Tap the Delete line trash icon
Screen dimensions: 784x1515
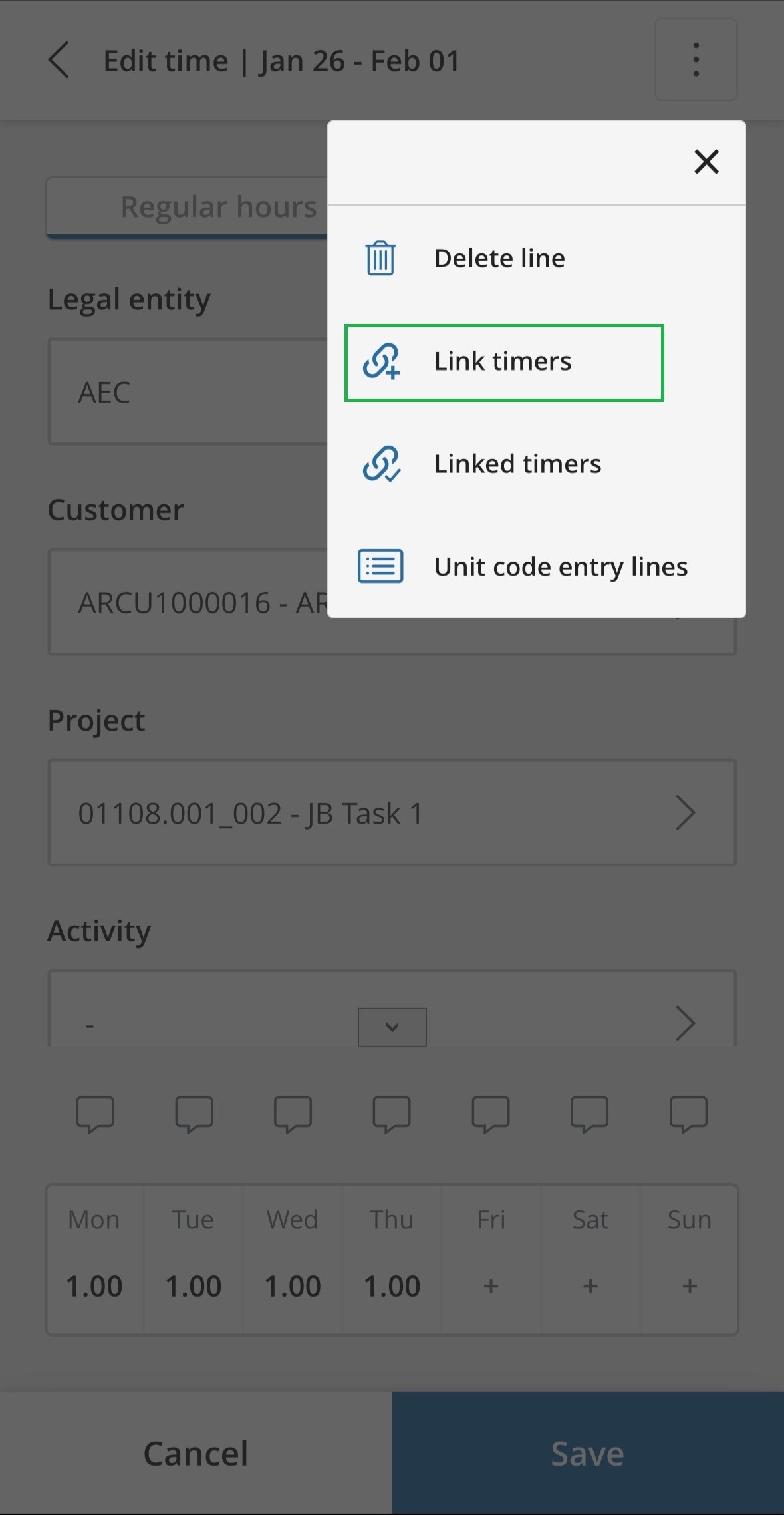click(x=380, y=258)
